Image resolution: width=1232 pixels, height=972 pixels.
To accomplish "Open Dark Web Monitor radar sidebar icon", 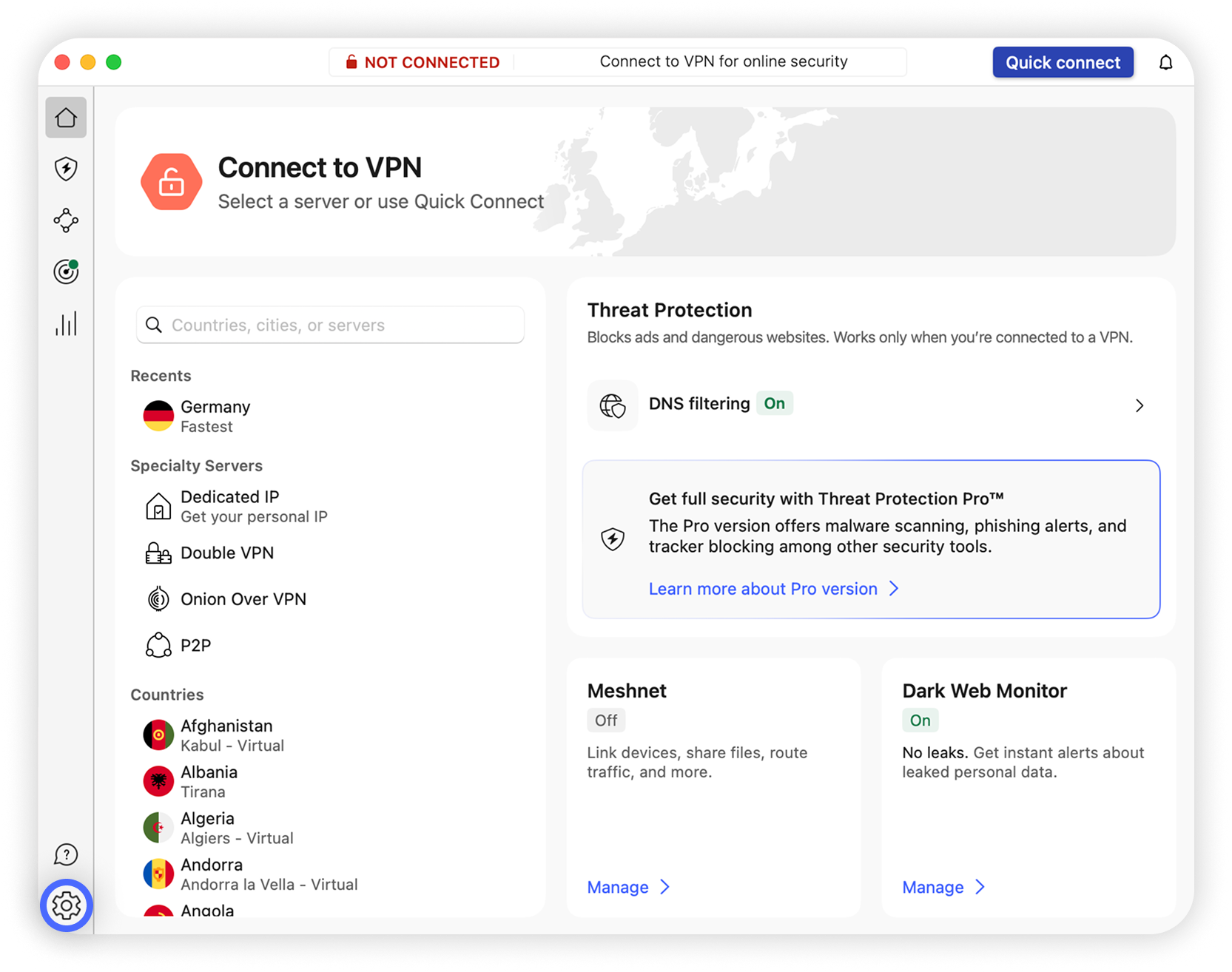I will (x=66, y=271).
